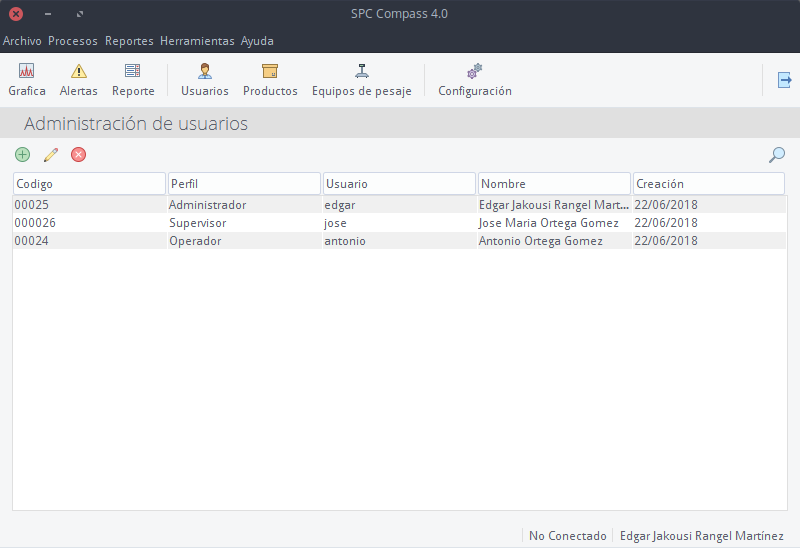Delete user with red X icon
The width and height of the screenshot is (800, 548).
click(x=79, y=155)
